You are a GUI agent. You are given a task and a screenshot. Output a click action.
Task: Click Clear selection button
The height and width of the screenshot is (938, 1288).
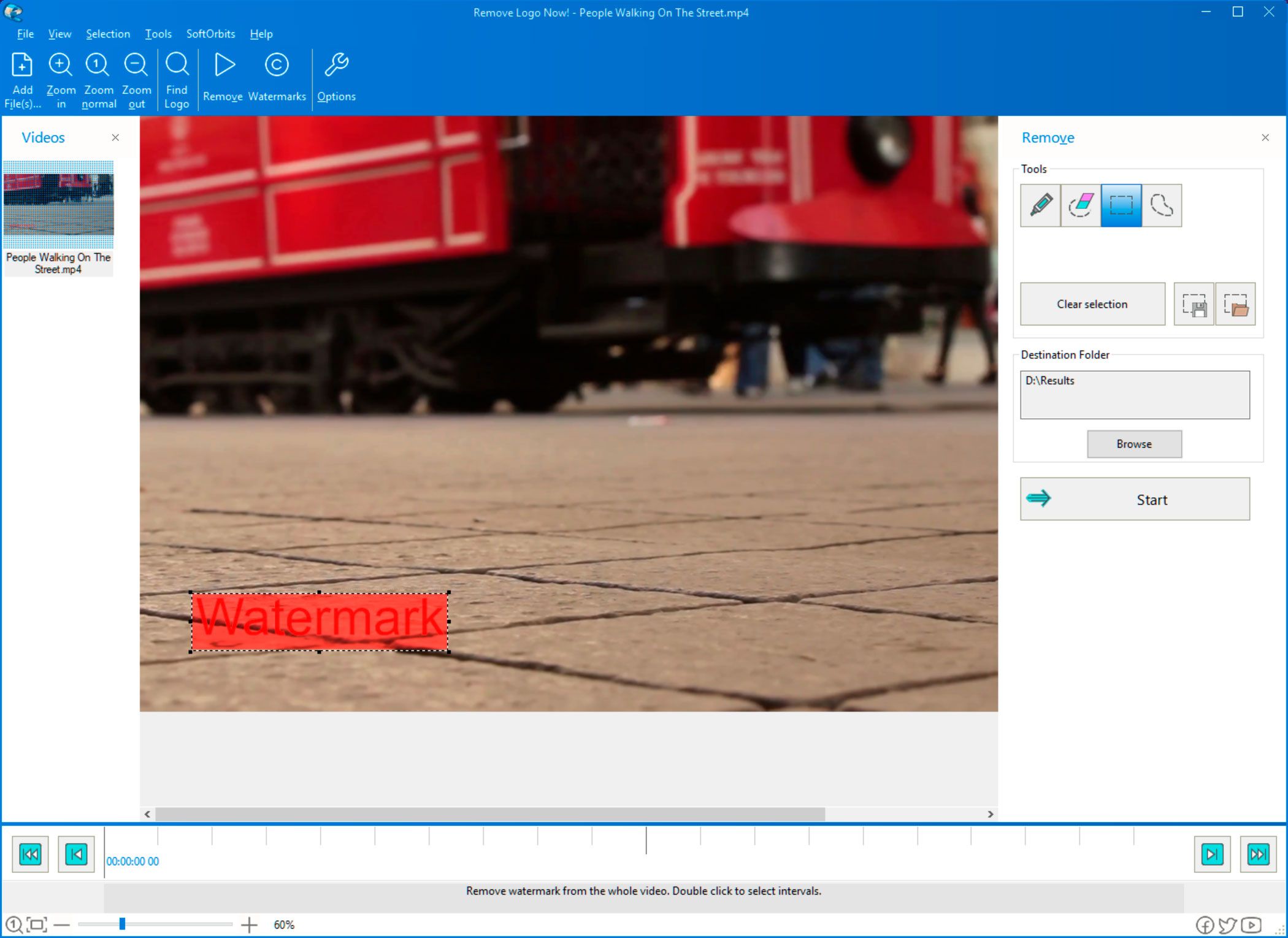(x=1092, y=305)
